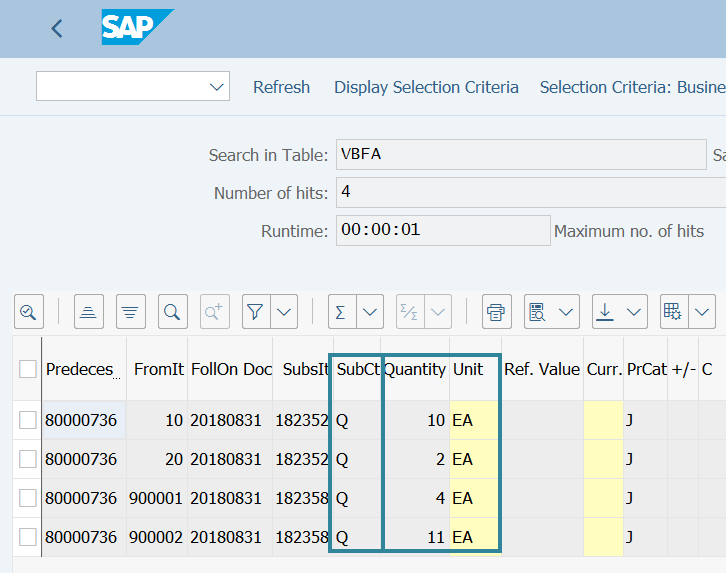Select row checkbox for FromIt 900002
Screen dimensions: 726x573
(28, 537)
